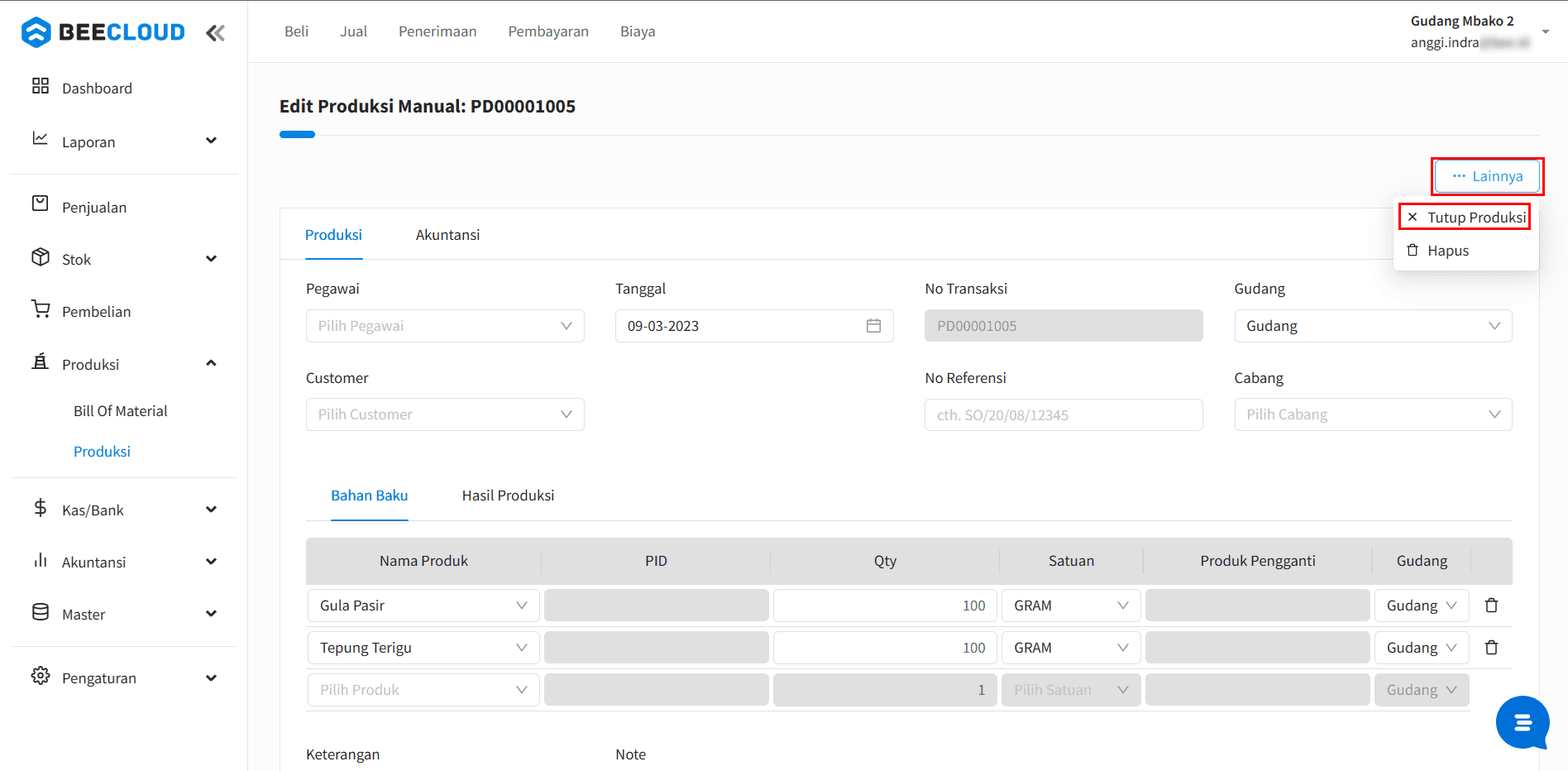This screenshot has height=771, width=1568.
Task: Expand the Laporan sidebar menu
Action: [x=124, y=142]
